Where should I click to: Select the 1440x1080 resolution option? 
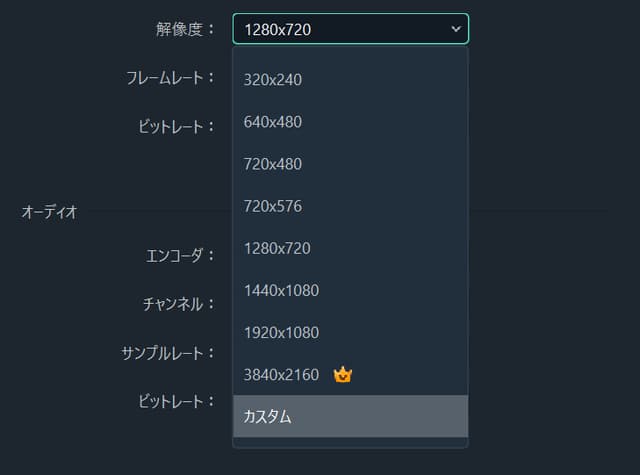coord(351,291)
